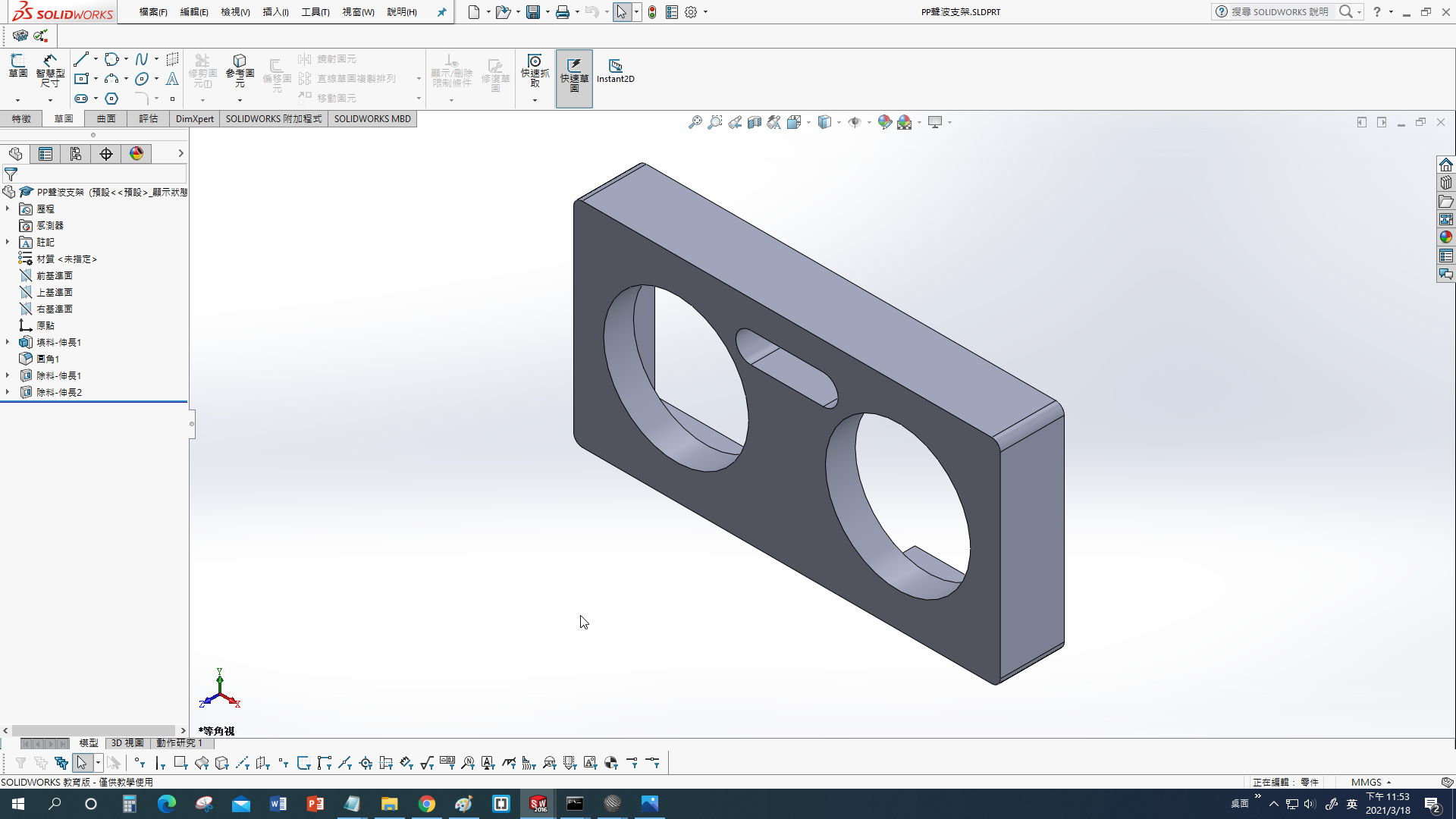Click the Convert Entities (參考圖元) icon

[240, 70]
